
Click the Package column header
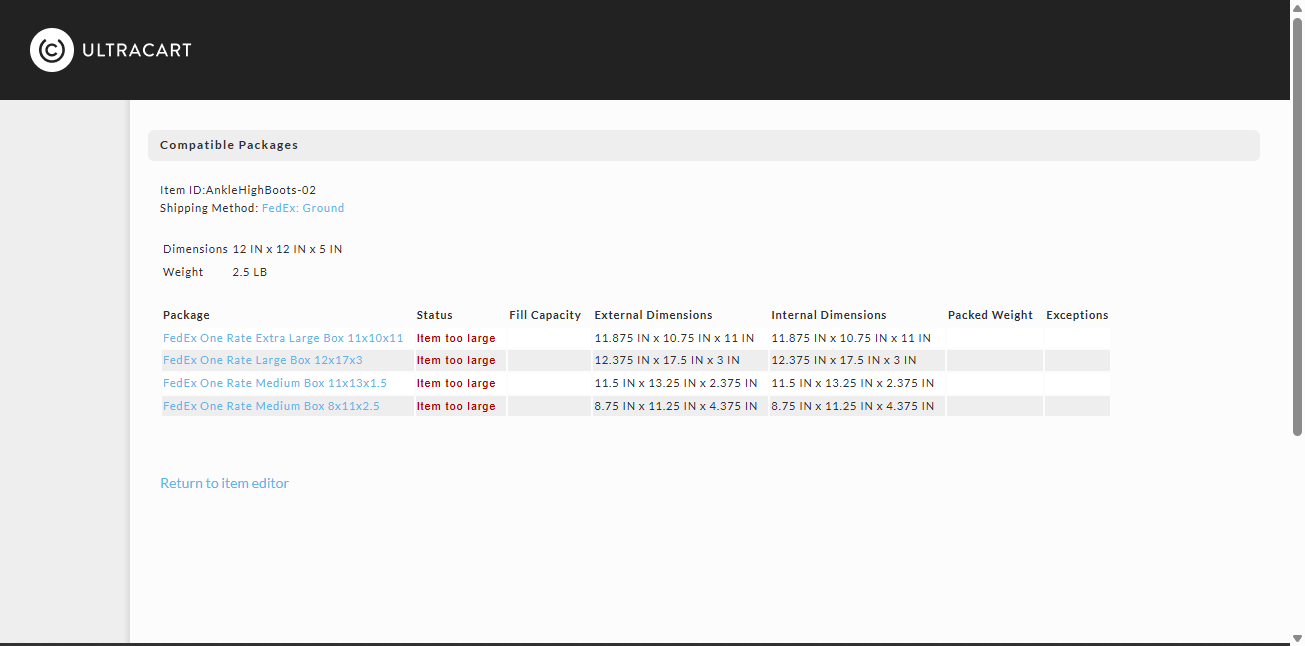pyautogui.click(x=187, y=315)
